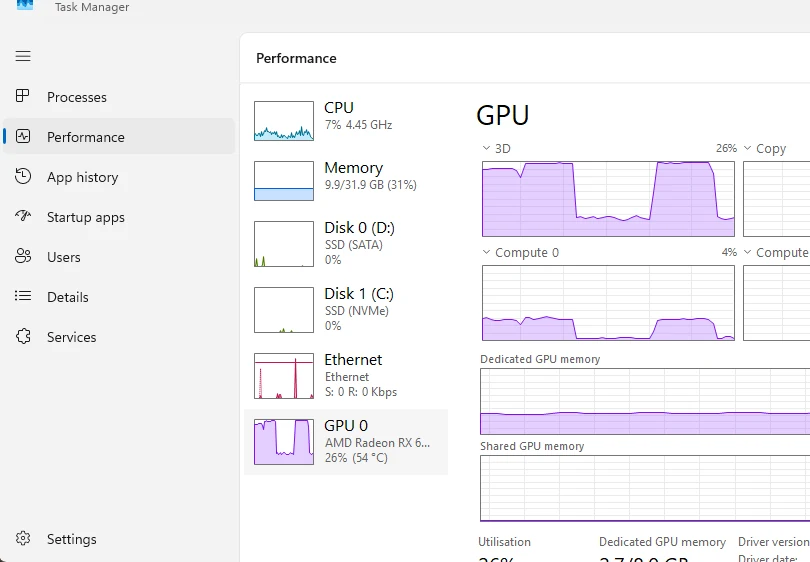
Task: Click the Performance sidebar icon
Action: tap(23, 136)
